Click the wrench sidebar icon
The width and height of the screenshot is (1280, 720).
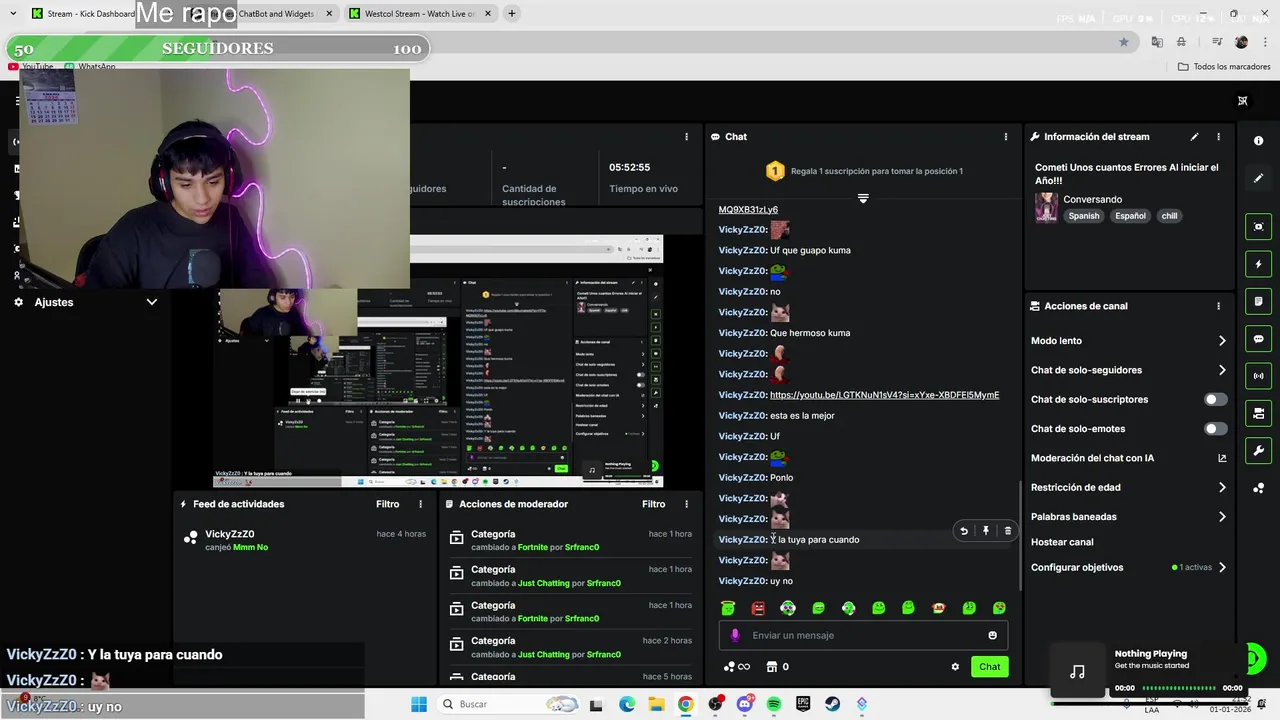(x=1258, y=451)
